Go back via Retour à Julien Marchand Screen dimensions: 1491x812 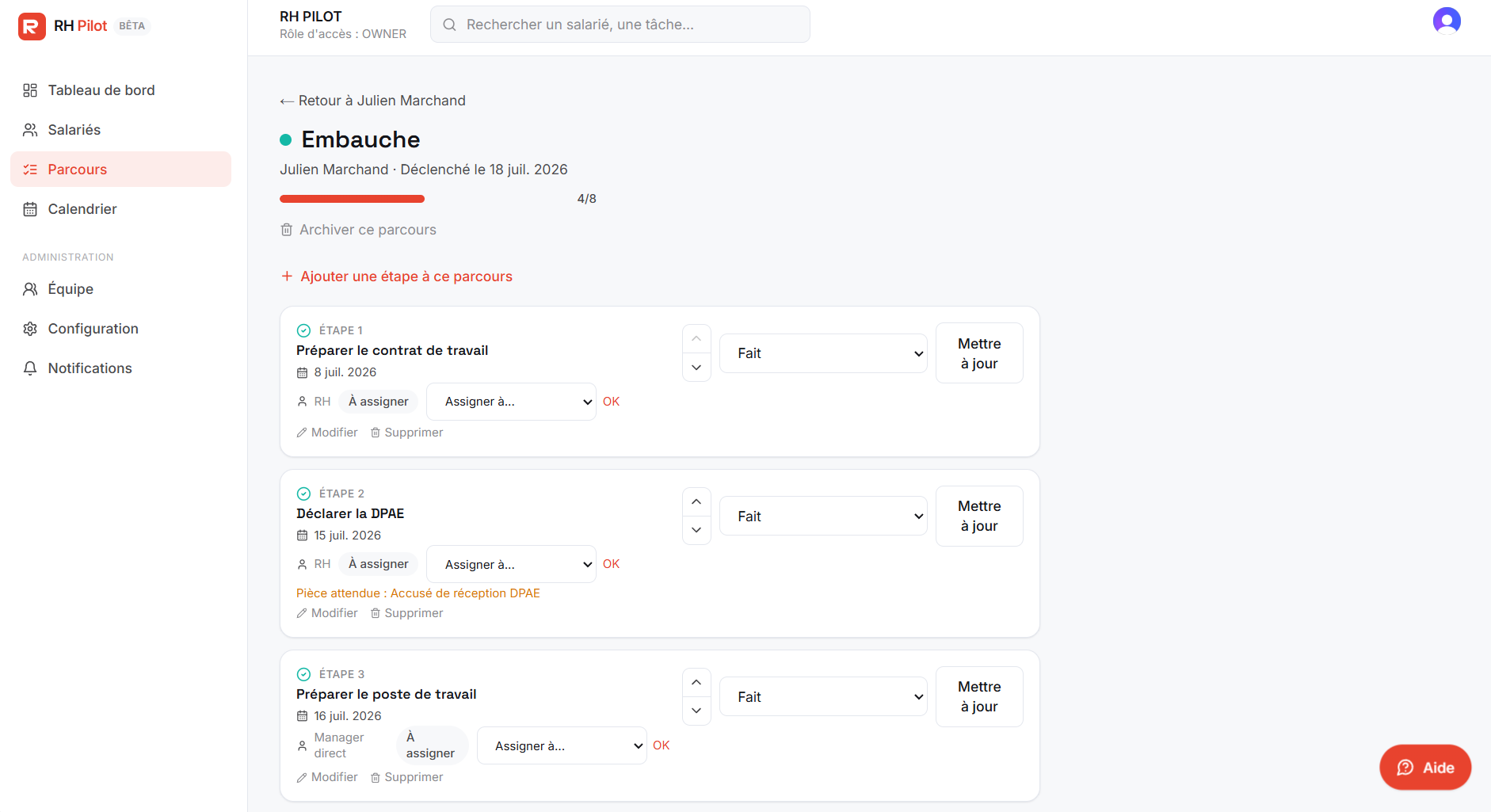372,101
